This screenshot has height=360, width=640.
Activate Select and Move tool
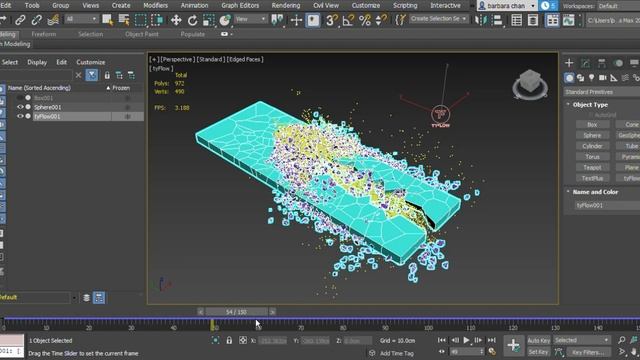[176, 20]
